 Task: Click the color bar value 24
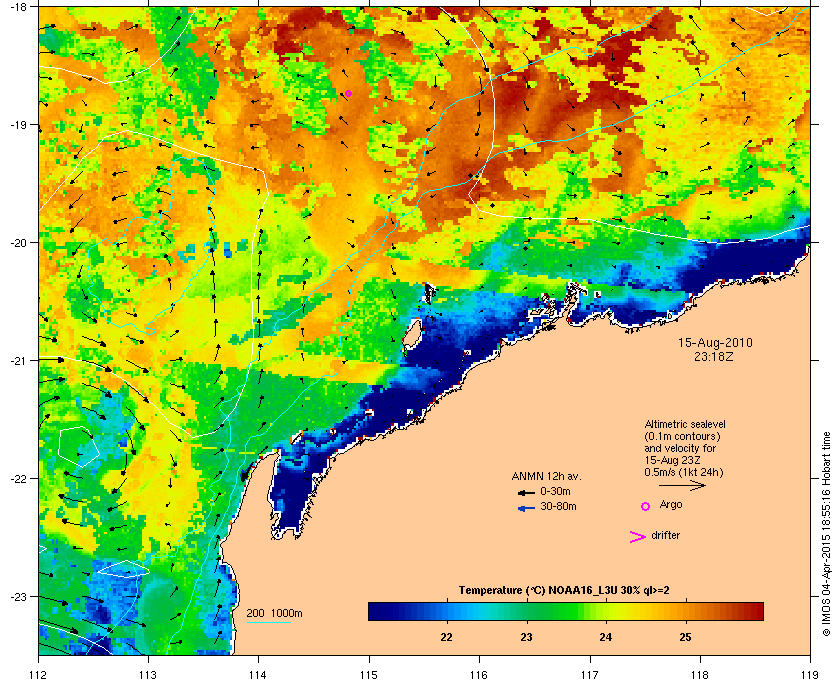click(x=606, y=637)
